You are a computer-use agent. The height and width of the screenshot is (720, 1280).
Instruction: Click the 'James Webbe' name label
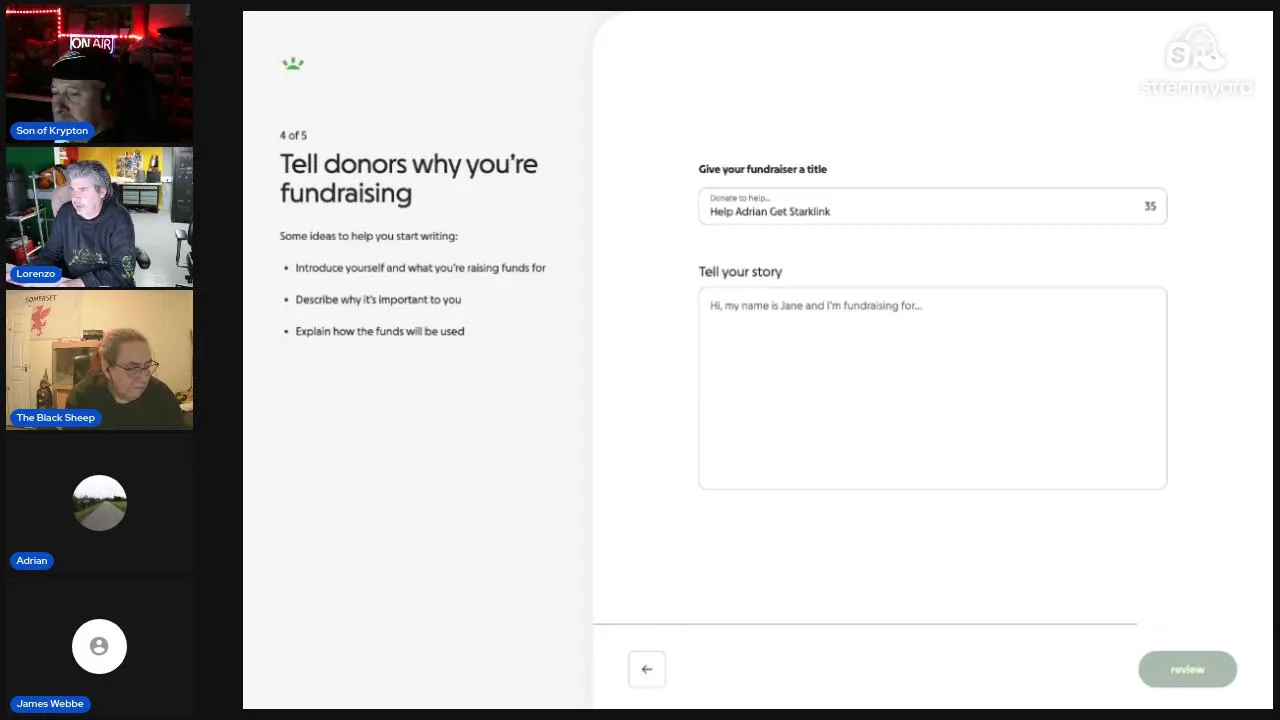pyautogui.click(x=50, y=704)
